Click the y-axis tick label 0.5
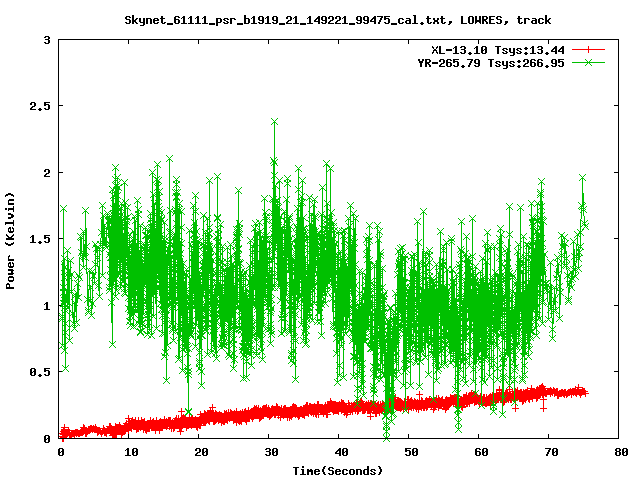 (40, 372)
